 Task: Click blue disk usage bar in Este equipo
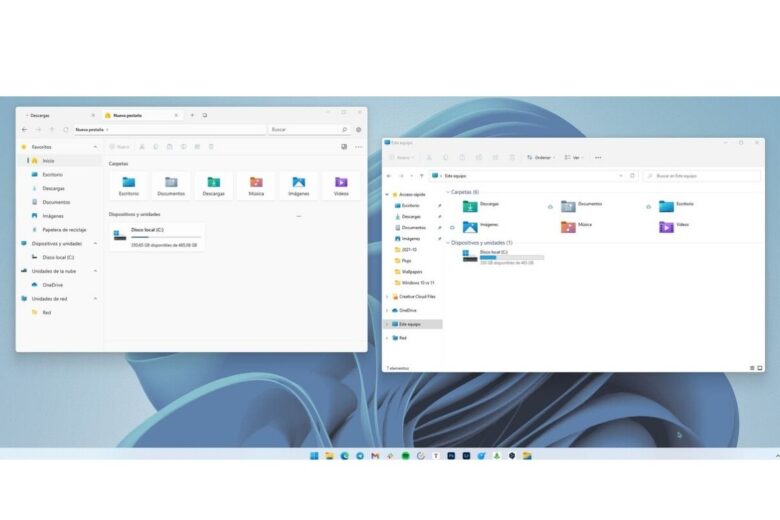pos(511,258)
